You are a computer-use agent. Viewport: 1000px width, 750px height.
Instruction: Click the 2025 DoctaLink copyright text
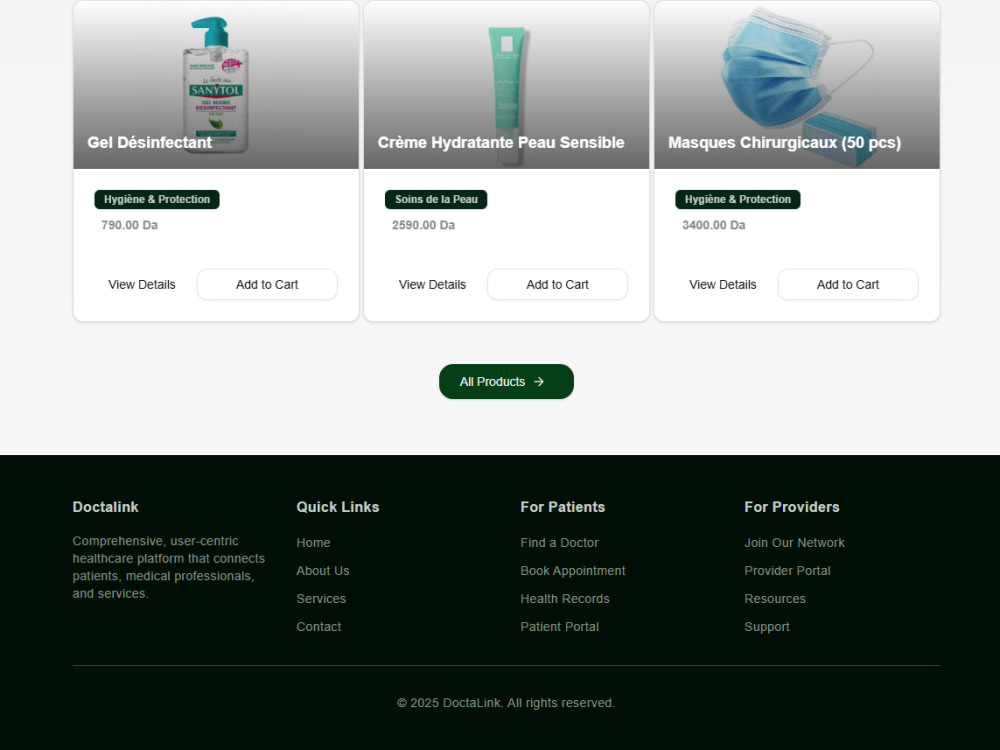(506, 703)
